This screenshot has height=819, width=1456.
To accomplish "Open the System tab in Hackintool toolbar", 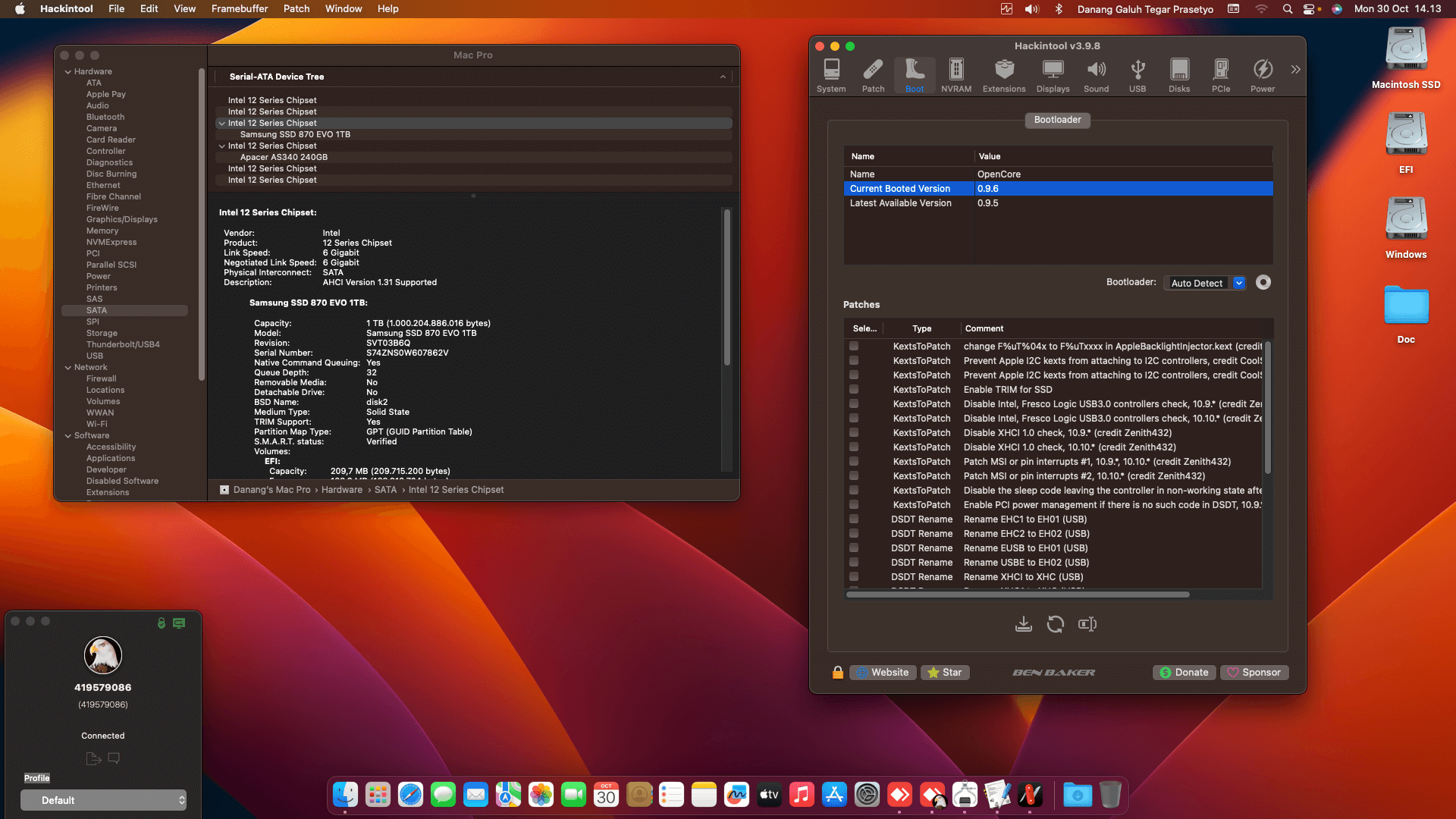I will point(831,75).
